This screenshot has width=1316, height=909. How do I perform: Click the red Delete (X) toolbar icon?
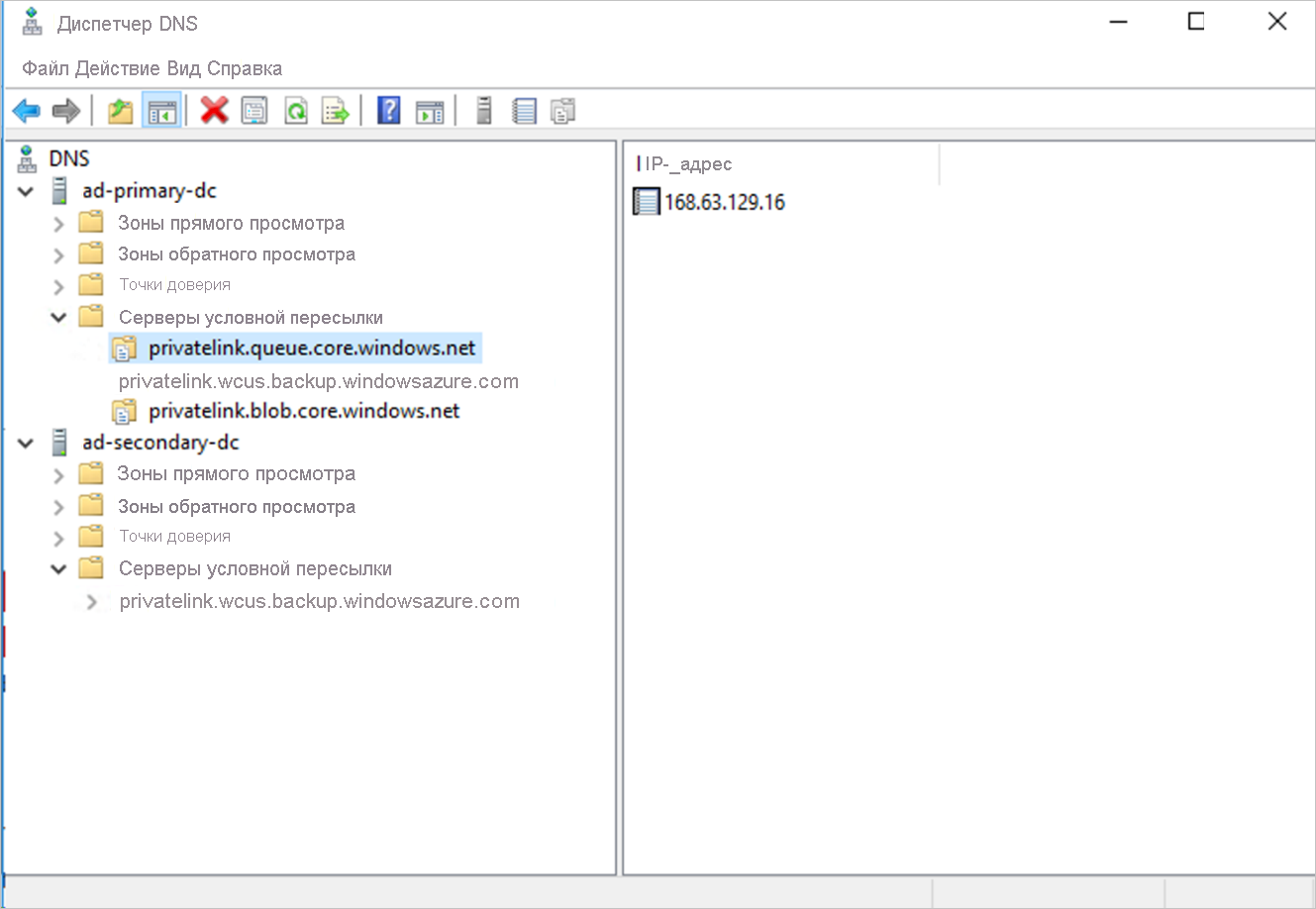click(x=214, y=110)
